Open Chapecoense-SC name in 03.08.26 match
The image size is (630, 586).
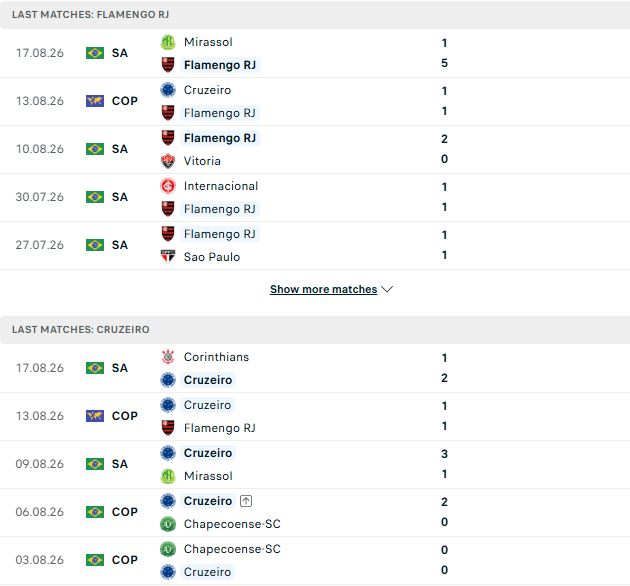click(232, 549)
